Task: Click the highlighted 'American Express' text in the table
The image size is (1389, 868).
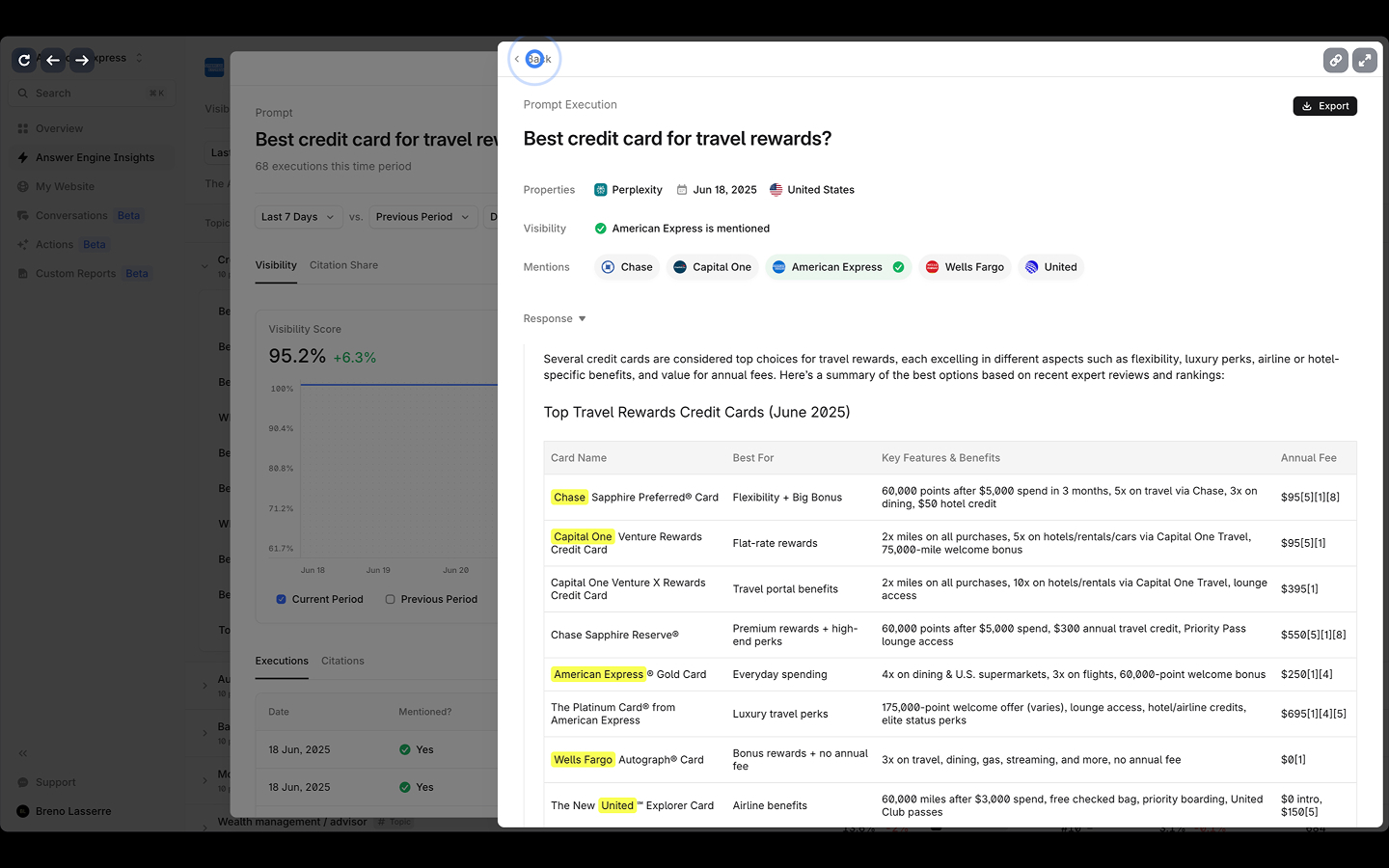Action: point(598,674)
